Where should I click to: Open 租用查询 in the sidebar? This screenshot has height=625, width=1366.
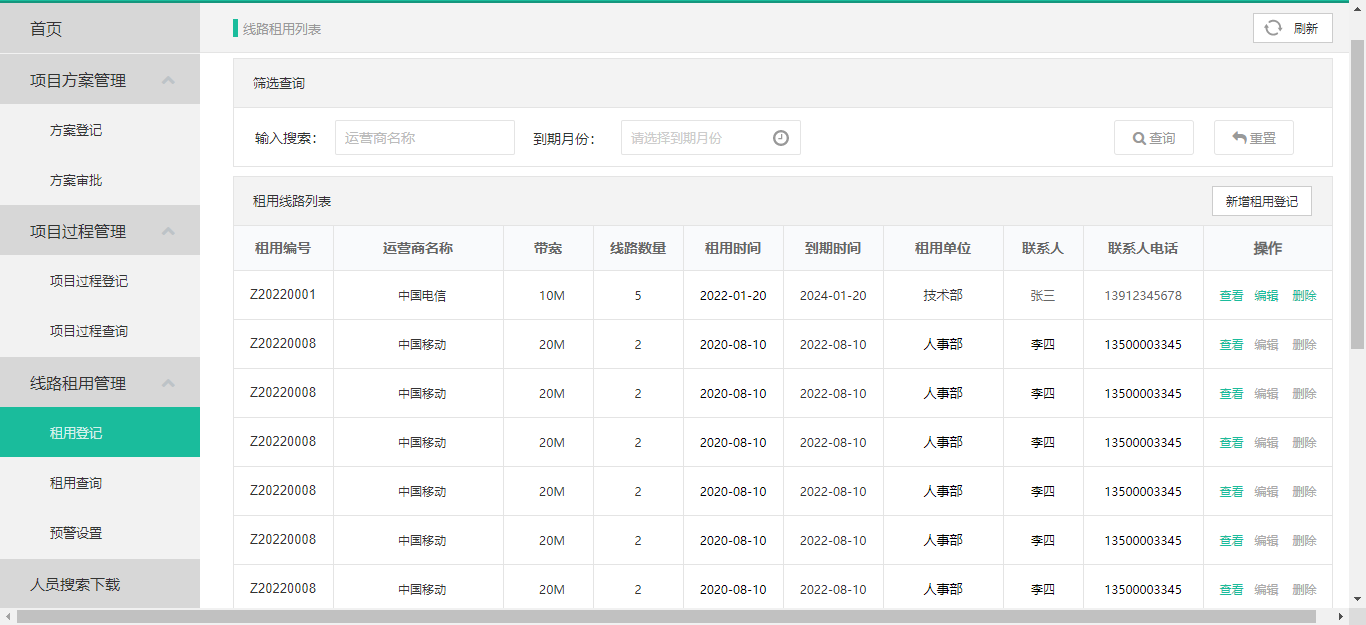pyautogui.click(x=100, y=483)
